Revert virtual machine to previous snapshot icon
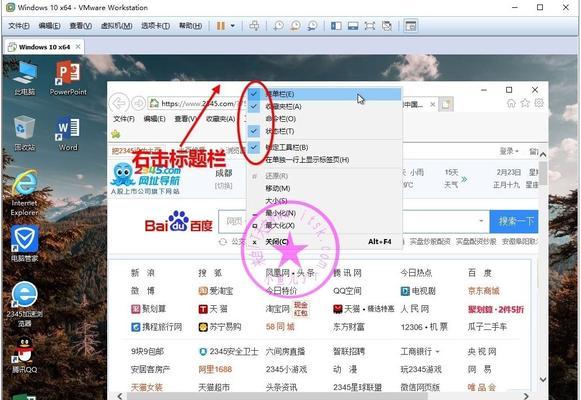 click(295, 26)
